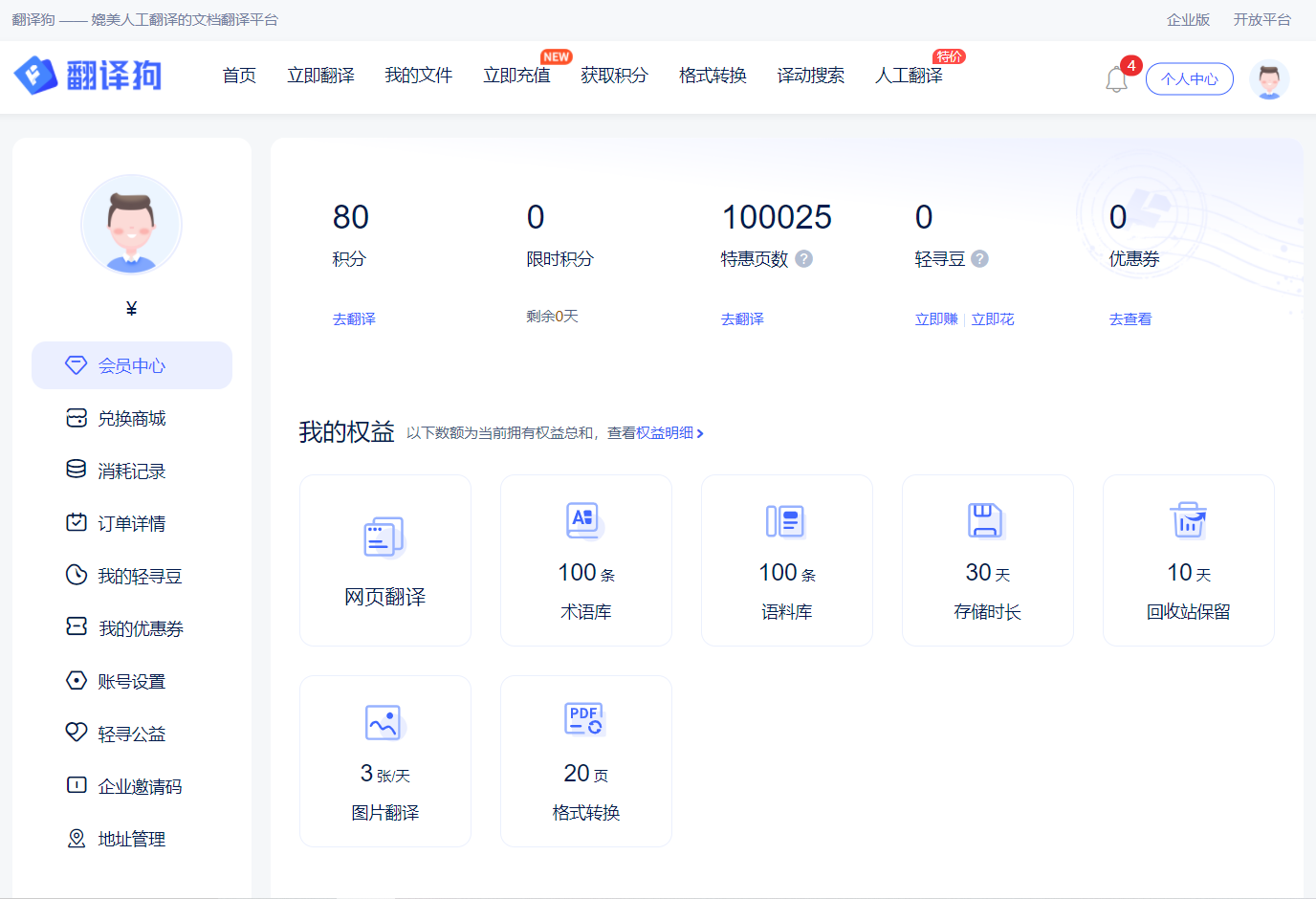Click 去查看 link under 优惠券
The height and width of the screenshot is (899, 1316).
pos(1130,319)
